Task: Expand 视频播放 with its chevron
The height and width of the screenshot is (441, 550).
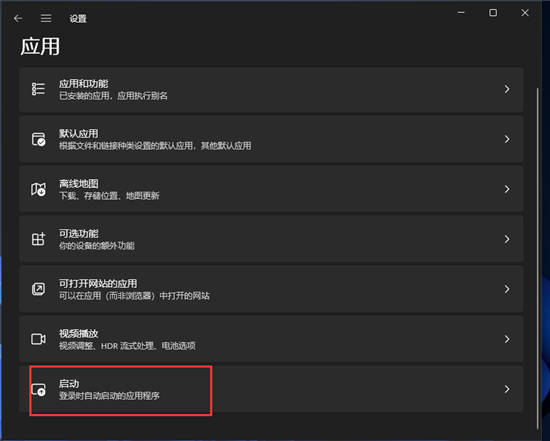Action: (507, 339)
